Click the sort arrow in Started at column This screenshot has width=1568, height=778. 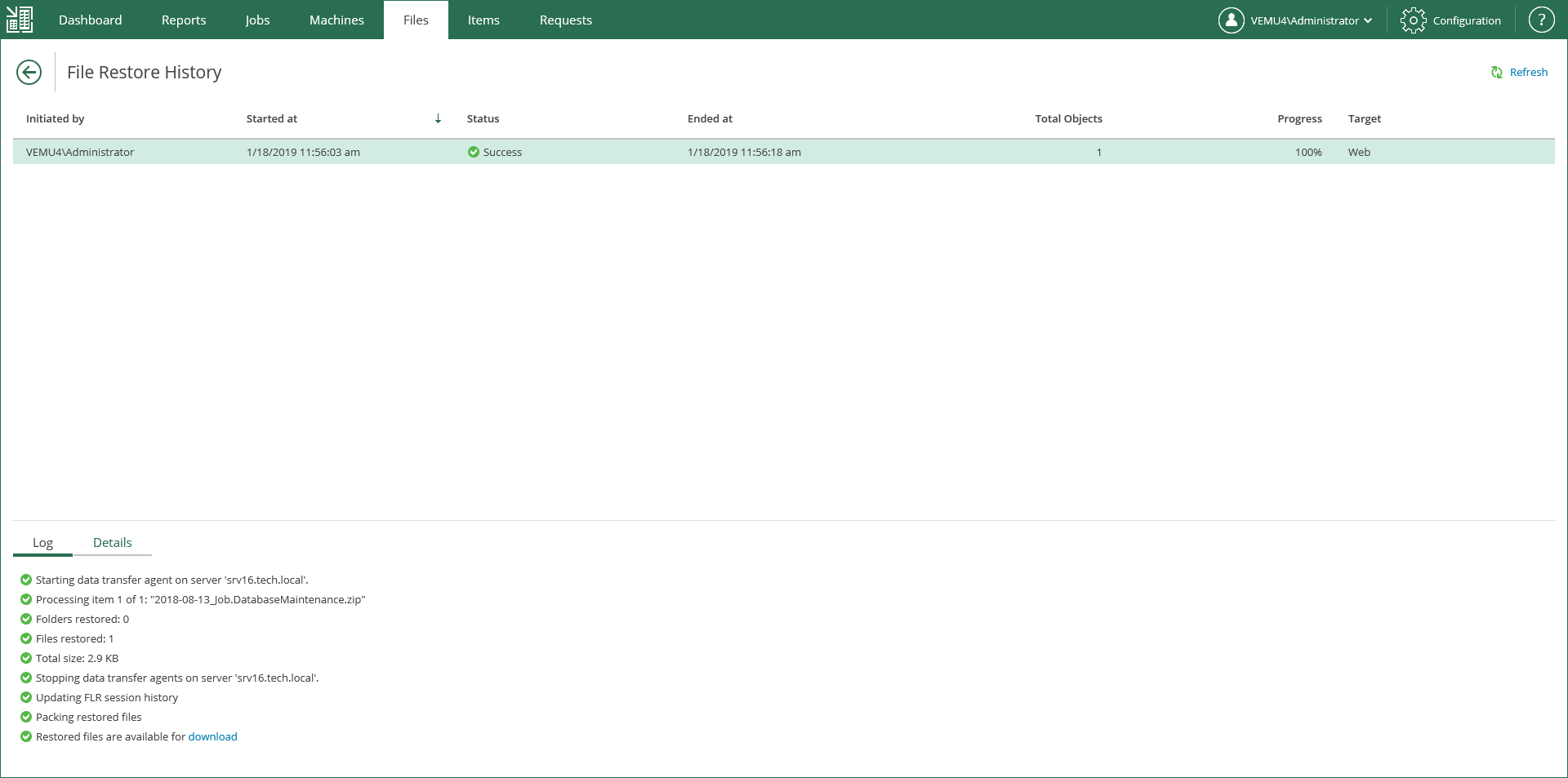[438, 118]
